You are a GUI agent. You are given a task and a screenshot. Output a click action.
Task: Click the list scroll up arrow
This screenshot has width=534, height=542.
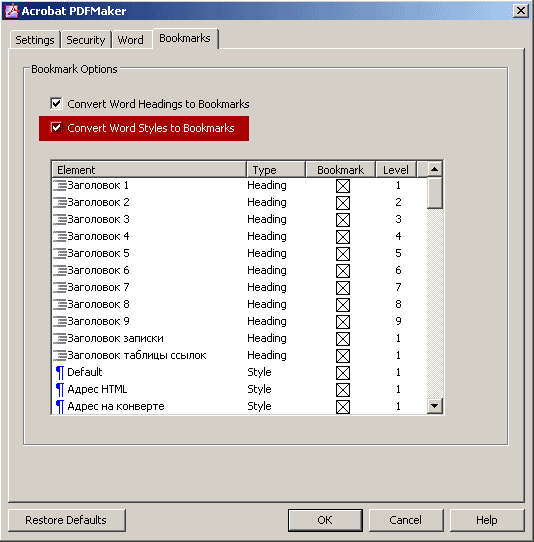point(434,169)
